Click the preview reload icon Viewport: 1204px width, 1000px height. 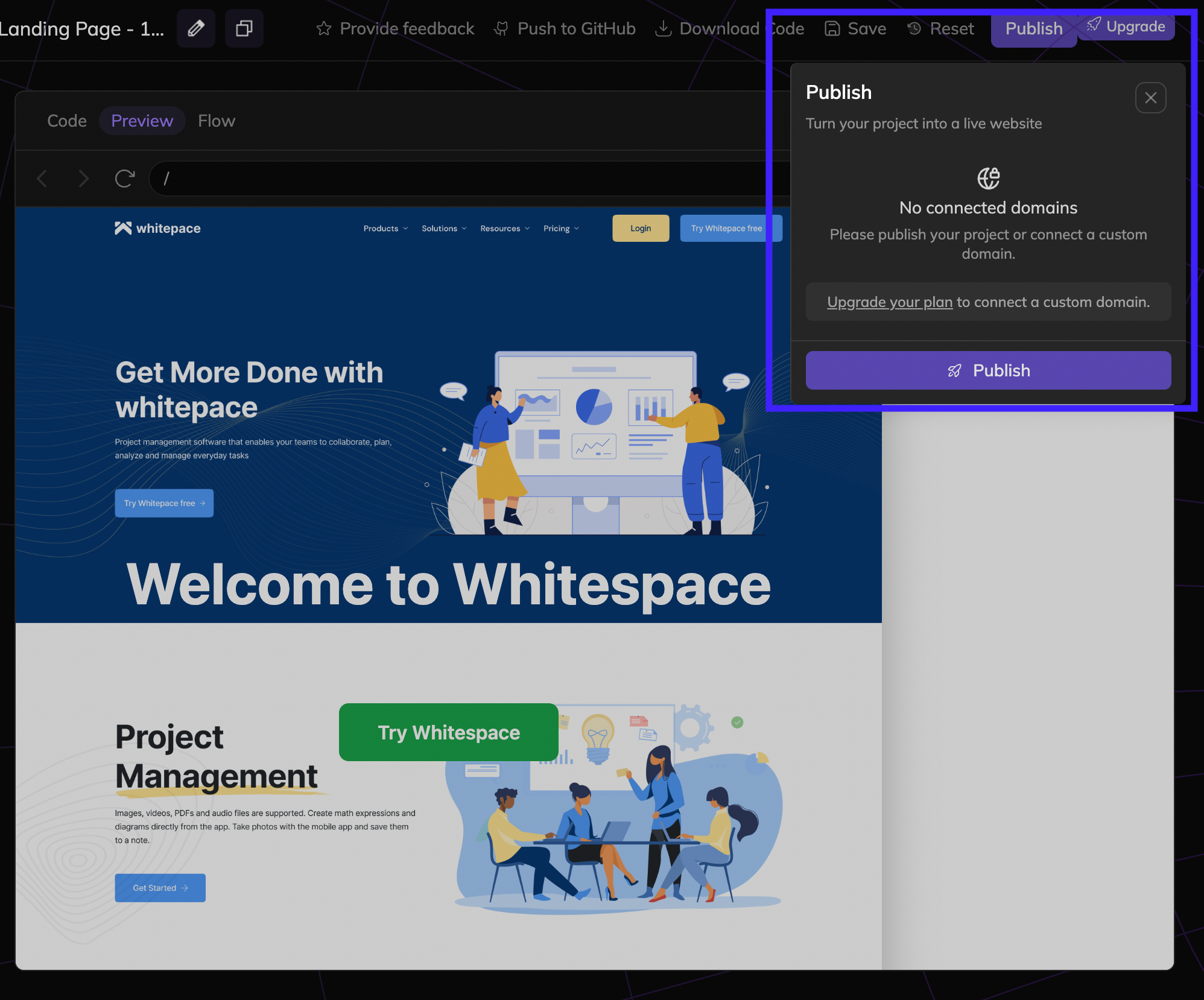click(x=124, y=179)
